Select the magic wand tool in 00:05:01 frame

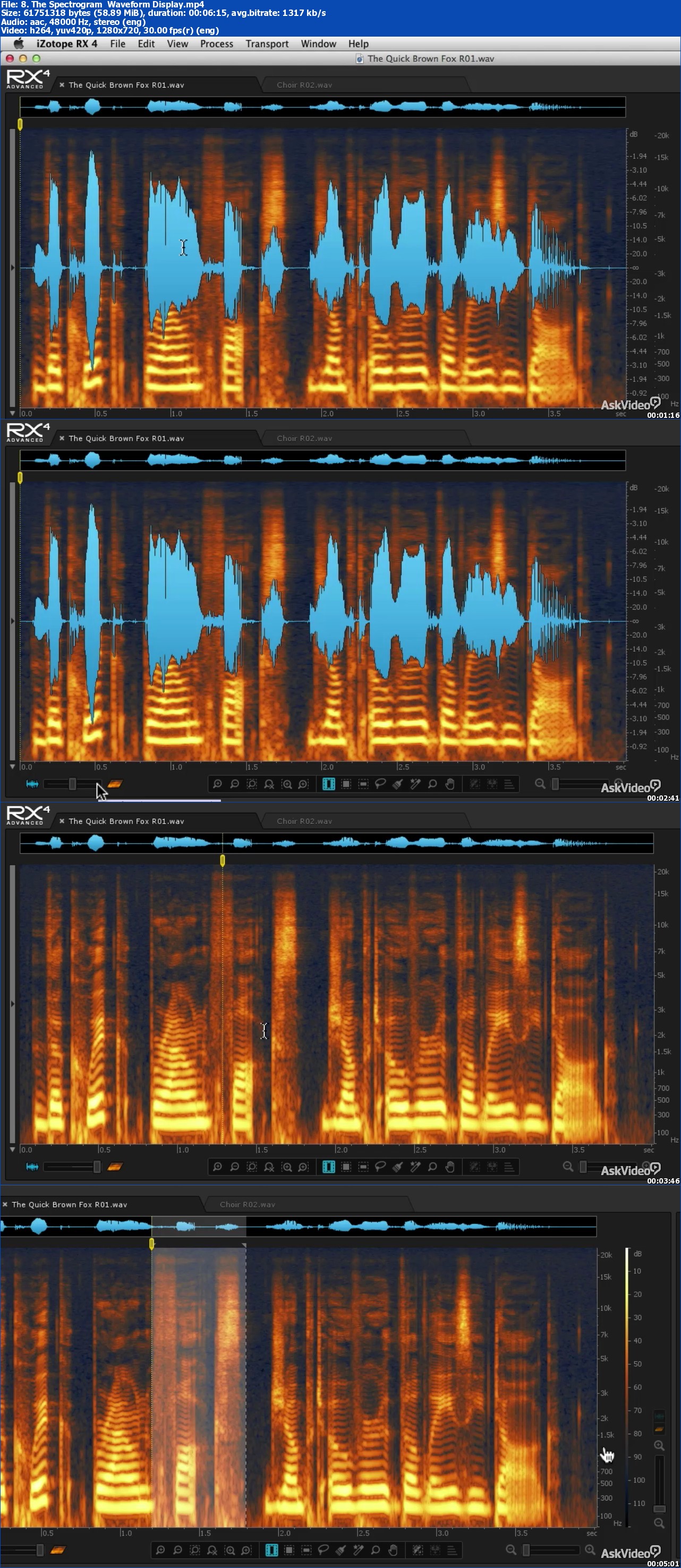click(358, 1550)
